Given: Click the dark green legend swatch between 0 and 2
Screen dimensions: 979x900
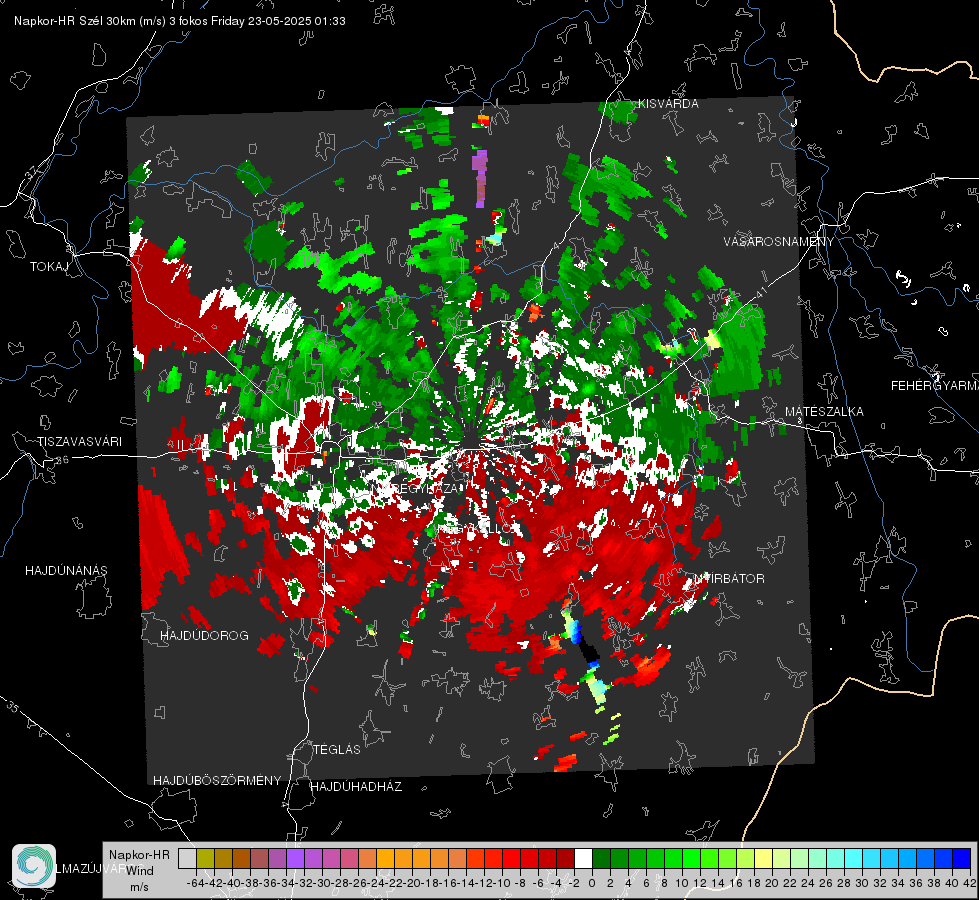Looking at the screenshot, I should point(601,858).
